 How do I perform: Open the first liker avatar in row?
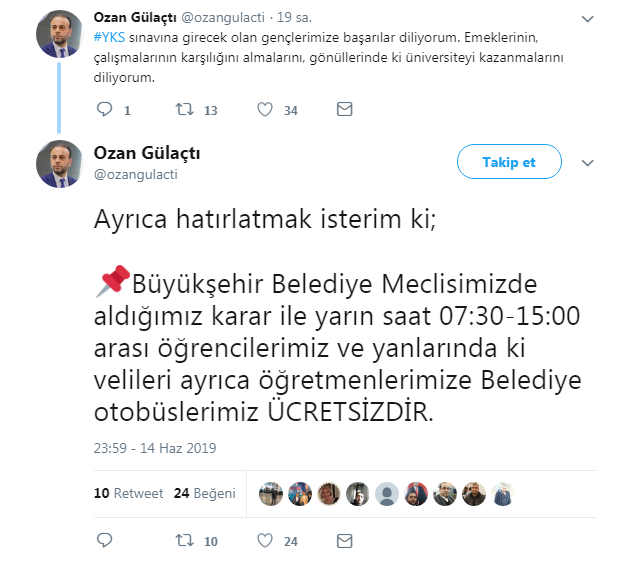(271, 494)
